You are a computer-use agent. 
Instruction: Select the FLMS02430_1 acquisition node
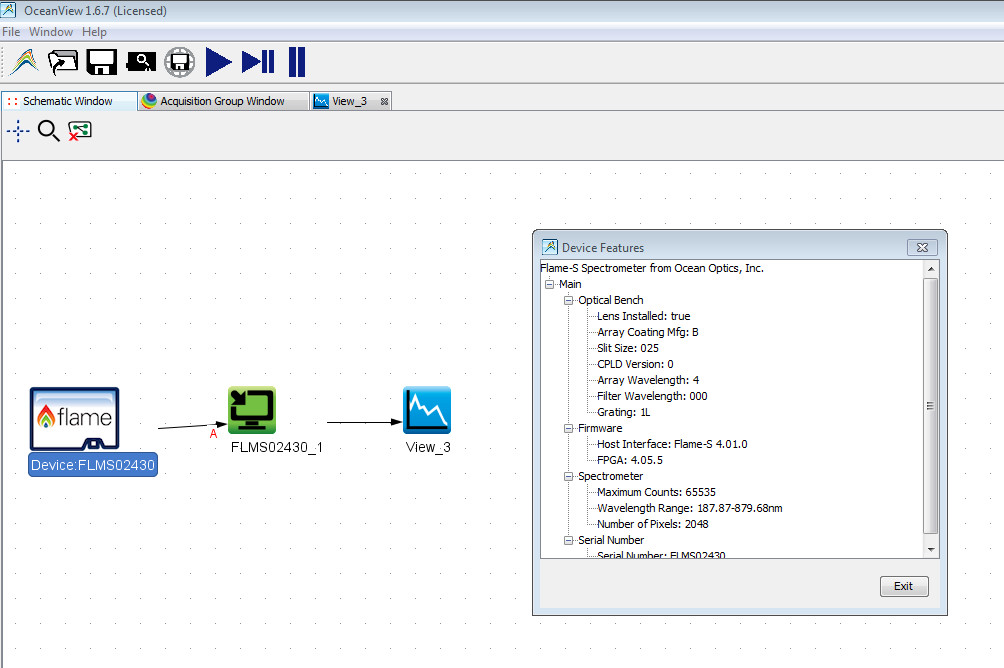[x=252, y=411]
